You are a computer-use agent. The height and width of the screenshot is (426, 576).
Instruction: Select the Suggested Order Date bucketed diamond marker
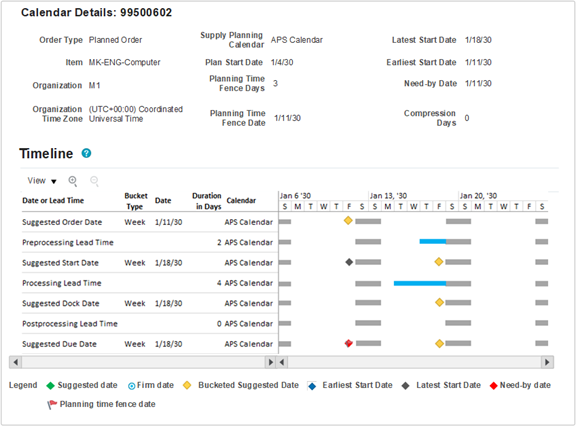pyautogui.click(x=348, y=221)
